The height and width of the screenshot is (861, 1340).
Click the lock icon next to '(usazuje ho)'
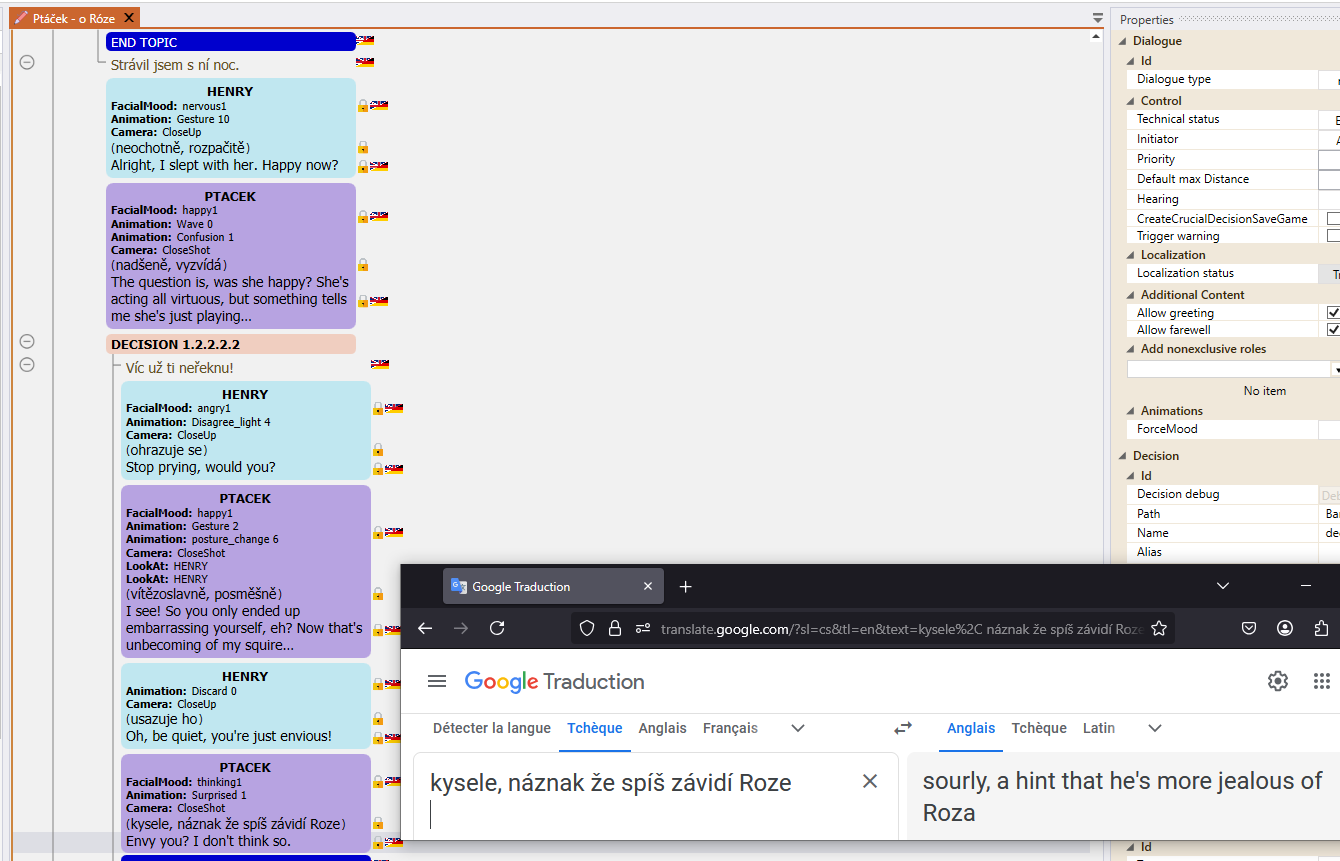coord(377,719)
